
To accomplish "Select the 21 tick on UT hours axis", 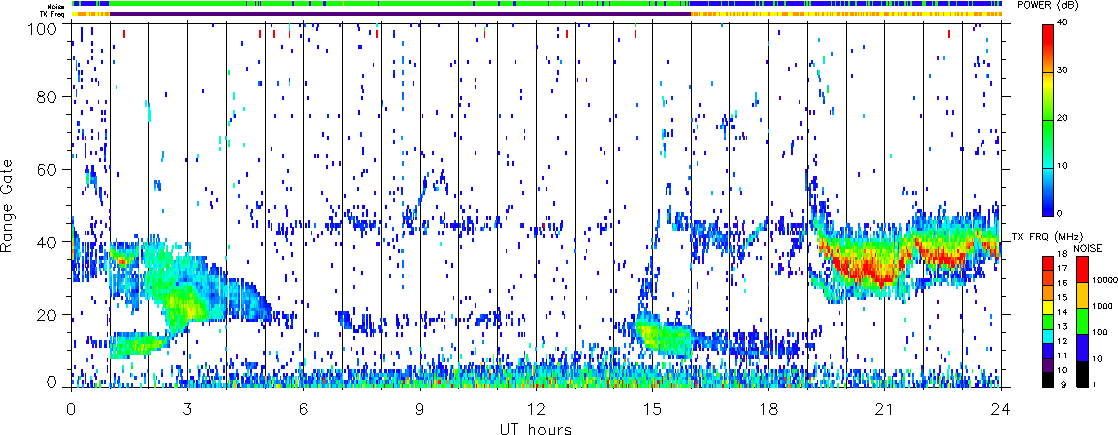I will point(884,409).
